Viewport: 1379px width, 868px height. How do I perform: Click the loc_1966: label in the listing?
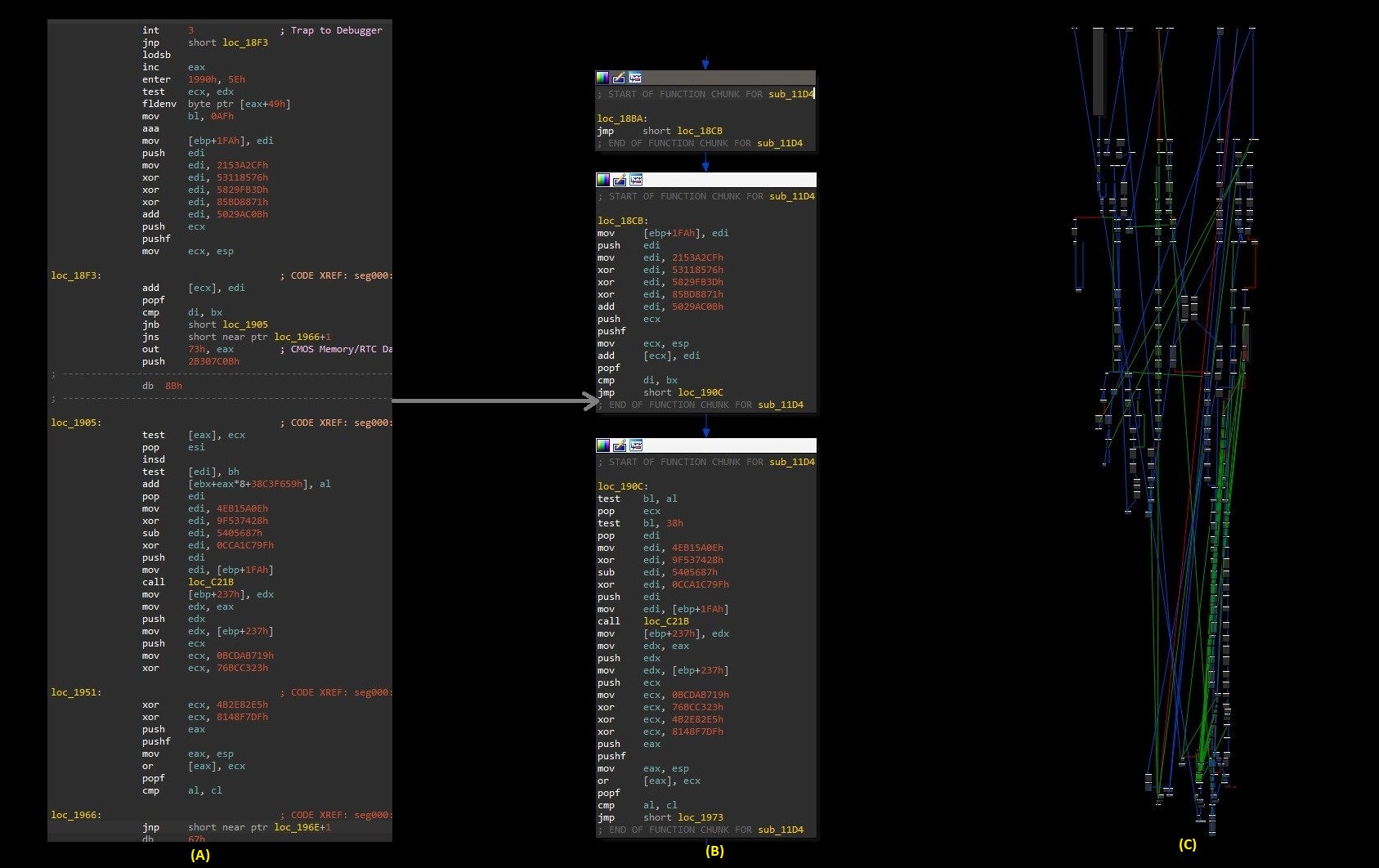(76, 815)
